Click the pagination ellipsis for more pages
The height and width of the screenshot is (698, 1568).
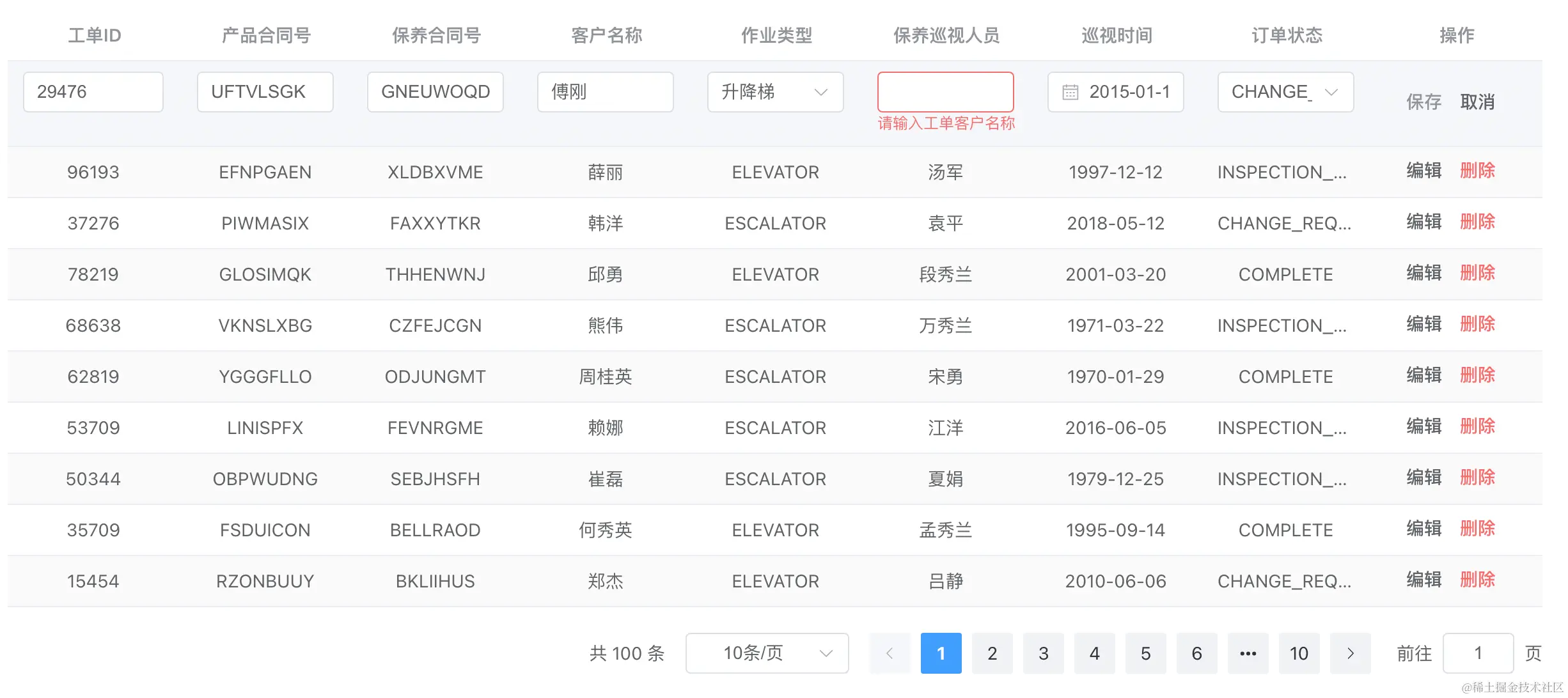[x=1248, y=653]
